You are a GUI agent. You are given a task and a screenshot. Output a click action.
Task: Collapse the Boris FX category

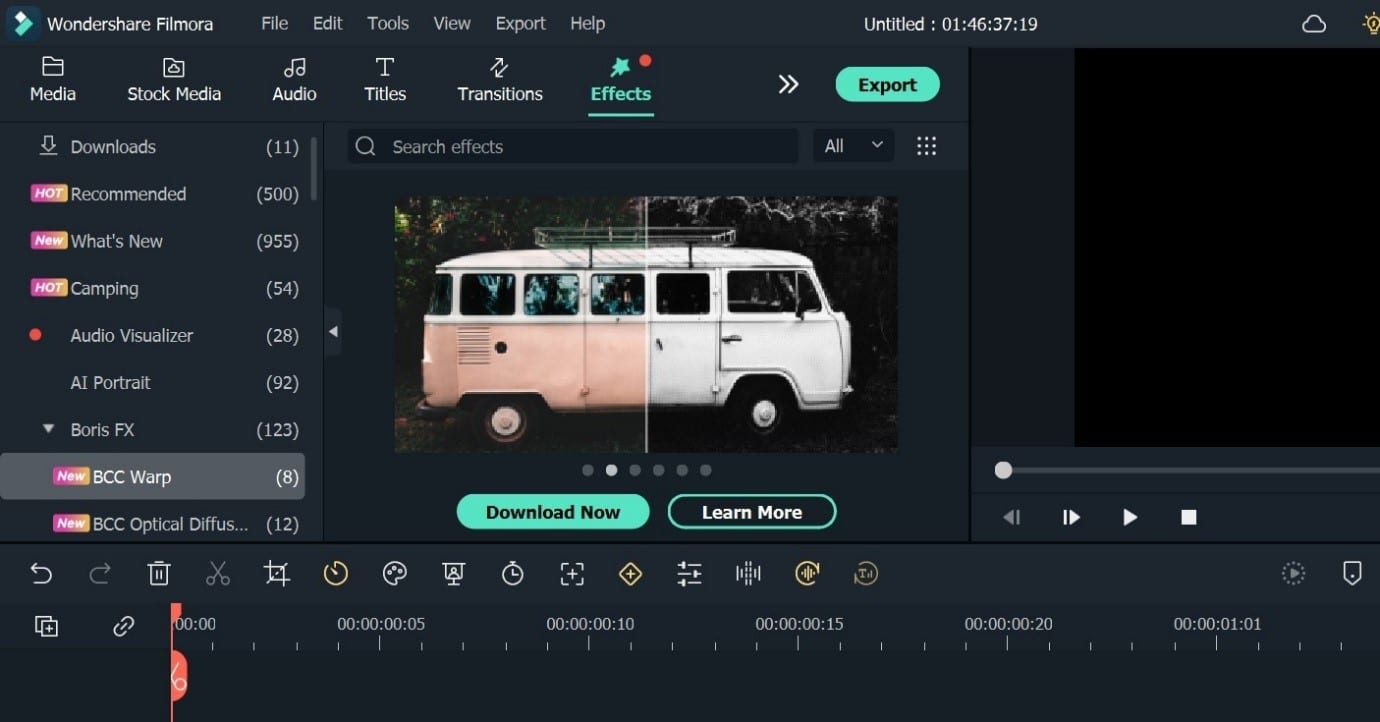click(48, 429)
